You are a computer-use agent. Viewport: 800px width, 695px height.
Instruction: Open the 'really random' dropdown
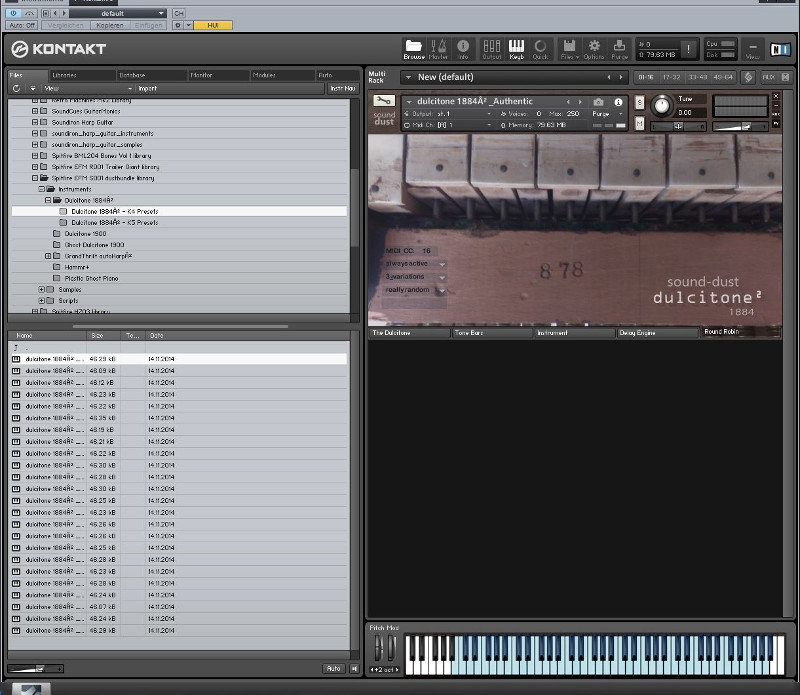pos(415,290)
